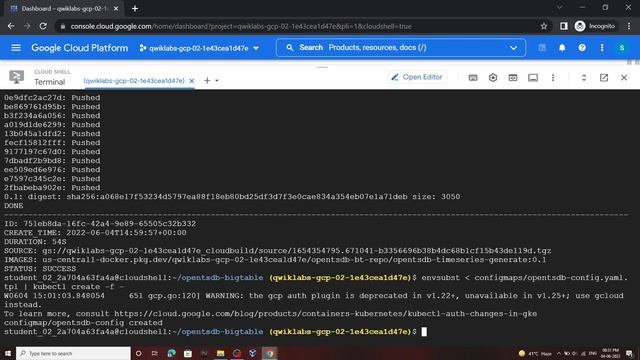Click the terminal command prompt cursor
Image resolution: width=640 pixels, height=360 pixels.
pyautogui.click(x=424, y=331)
